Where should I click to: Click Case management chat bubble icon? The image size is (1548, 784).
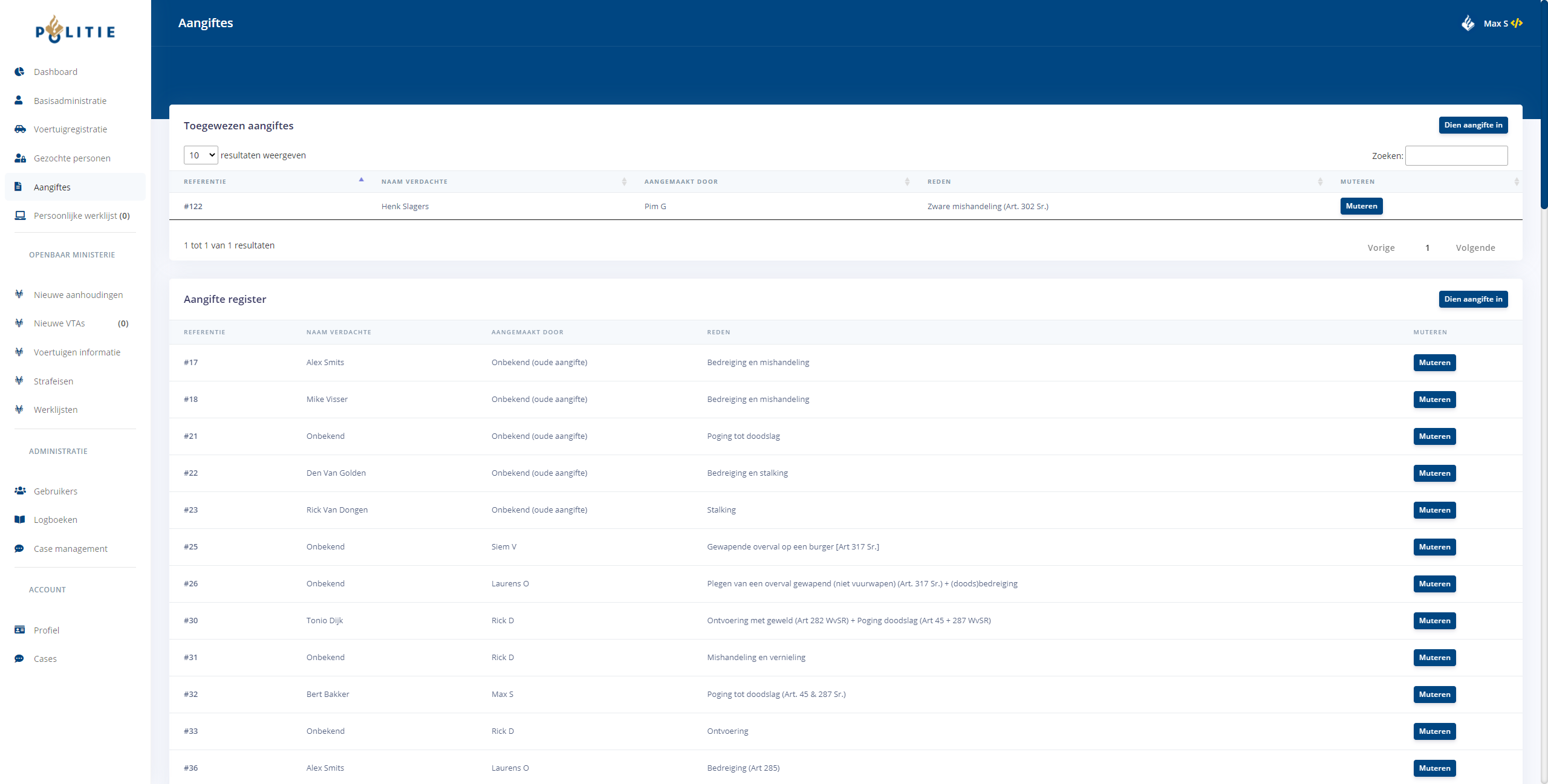(x=19, y=548)
